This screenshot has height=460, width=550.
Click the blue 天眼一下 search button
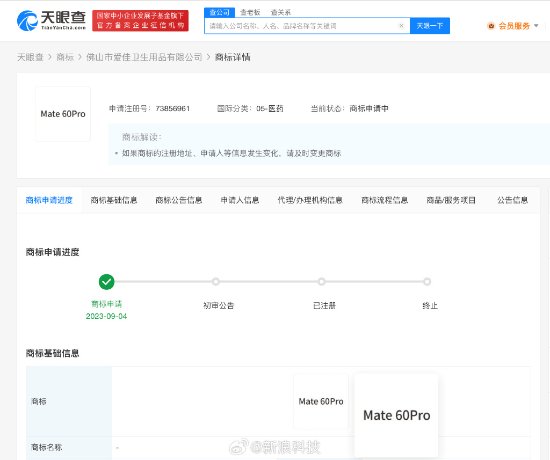430,26
